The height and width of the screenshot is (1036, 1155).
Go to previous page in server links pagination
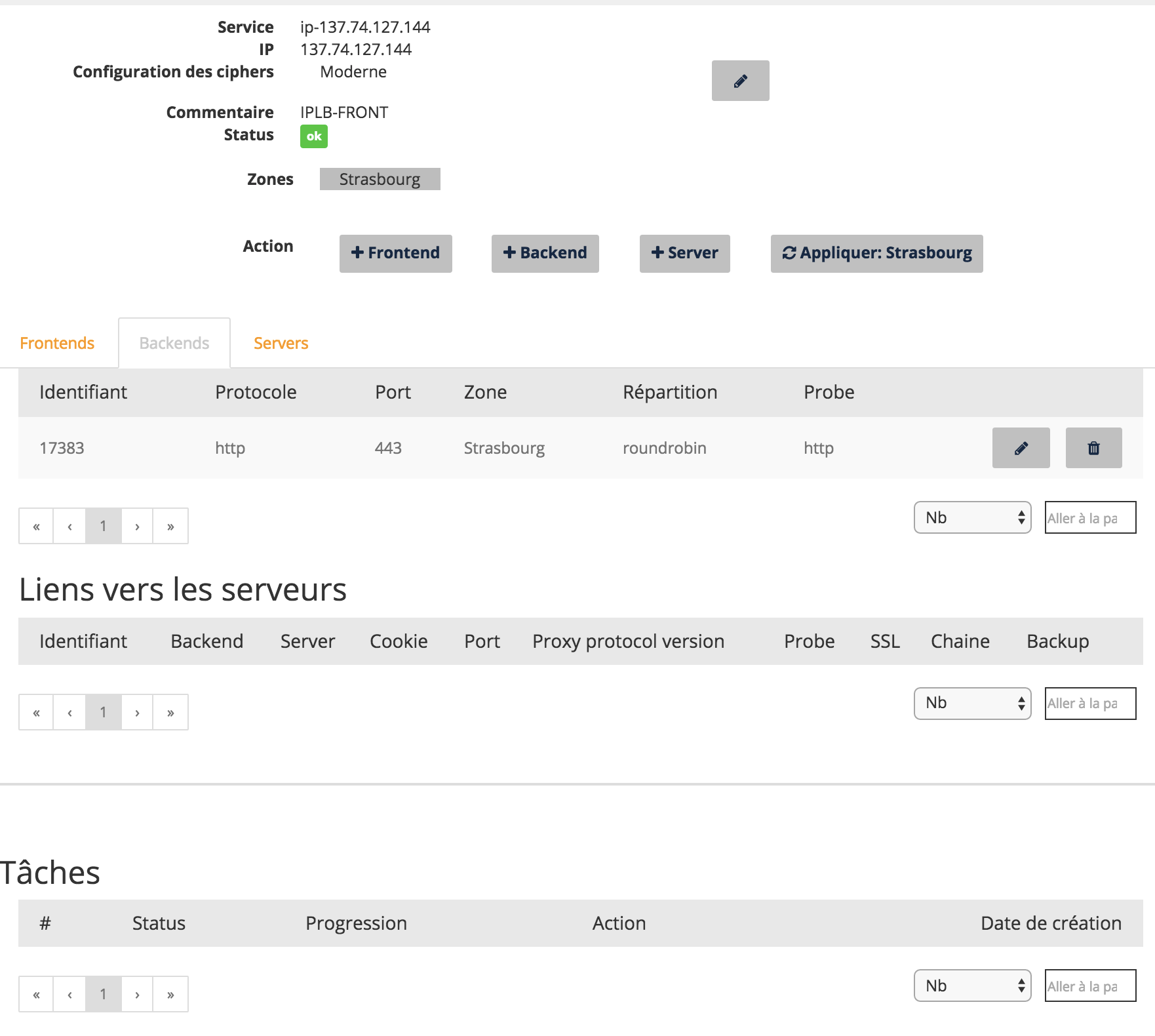pyautogui.click(x=69, y=712)
